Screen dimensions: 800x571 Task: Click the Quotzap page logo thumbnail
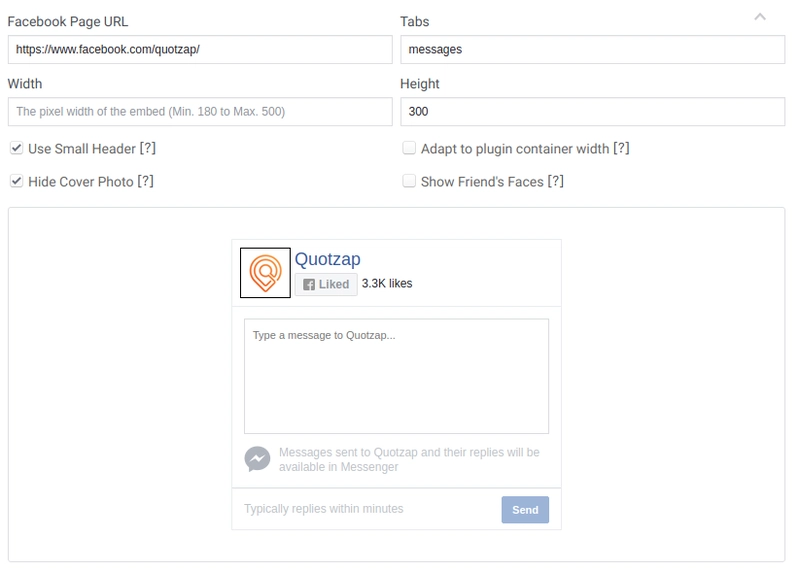(265, 273)
